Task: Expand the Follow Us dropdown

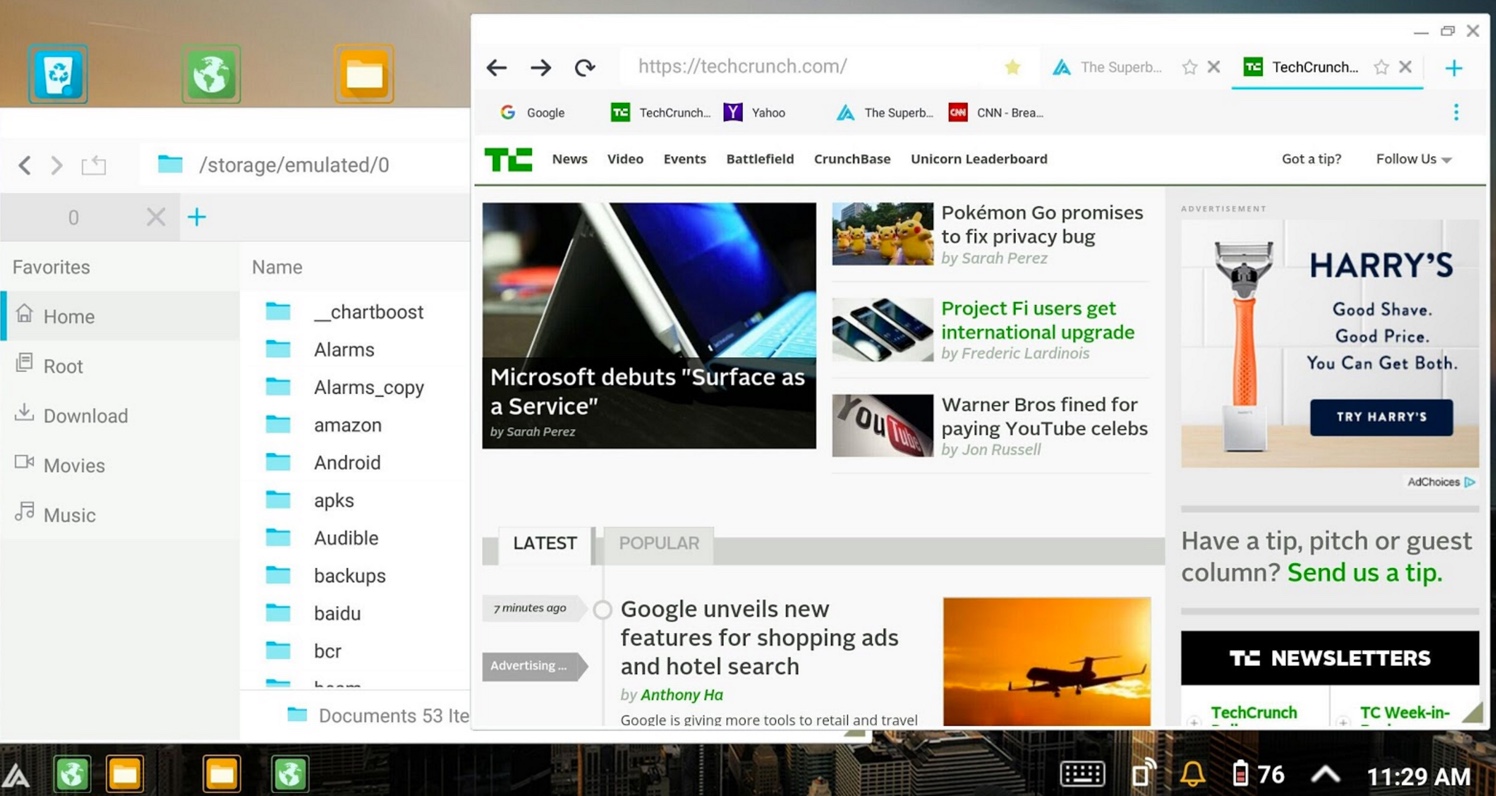Action: (x=1413, y=159)
